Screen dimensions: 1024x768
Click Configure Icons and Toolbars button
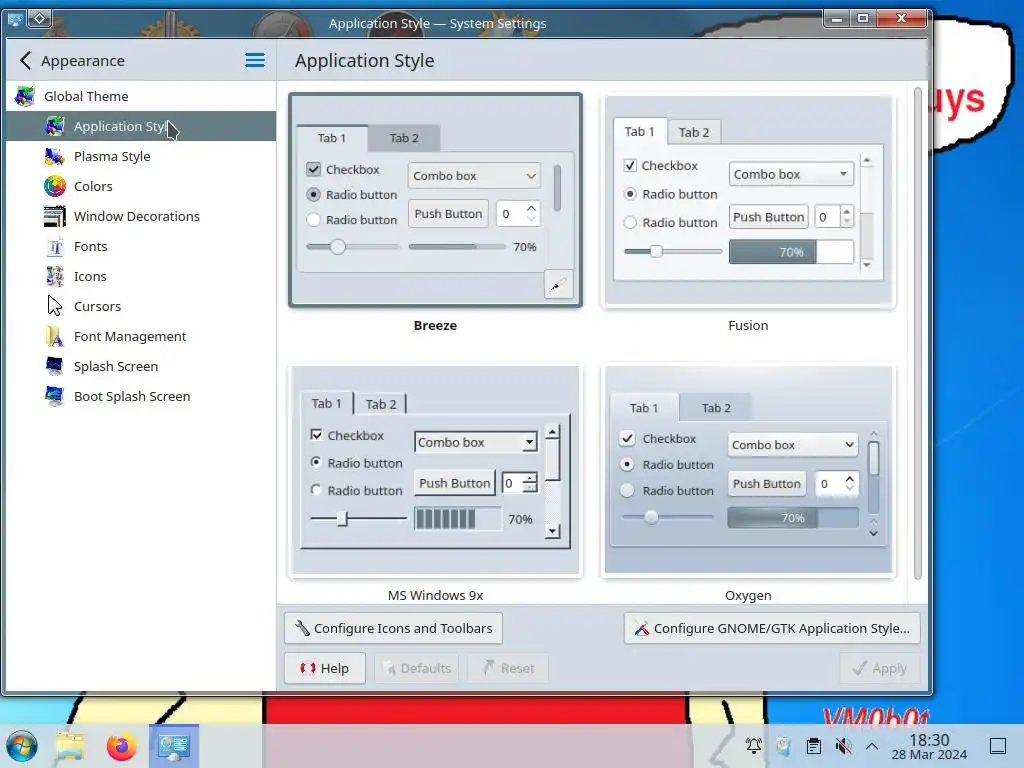coord(393,628)
